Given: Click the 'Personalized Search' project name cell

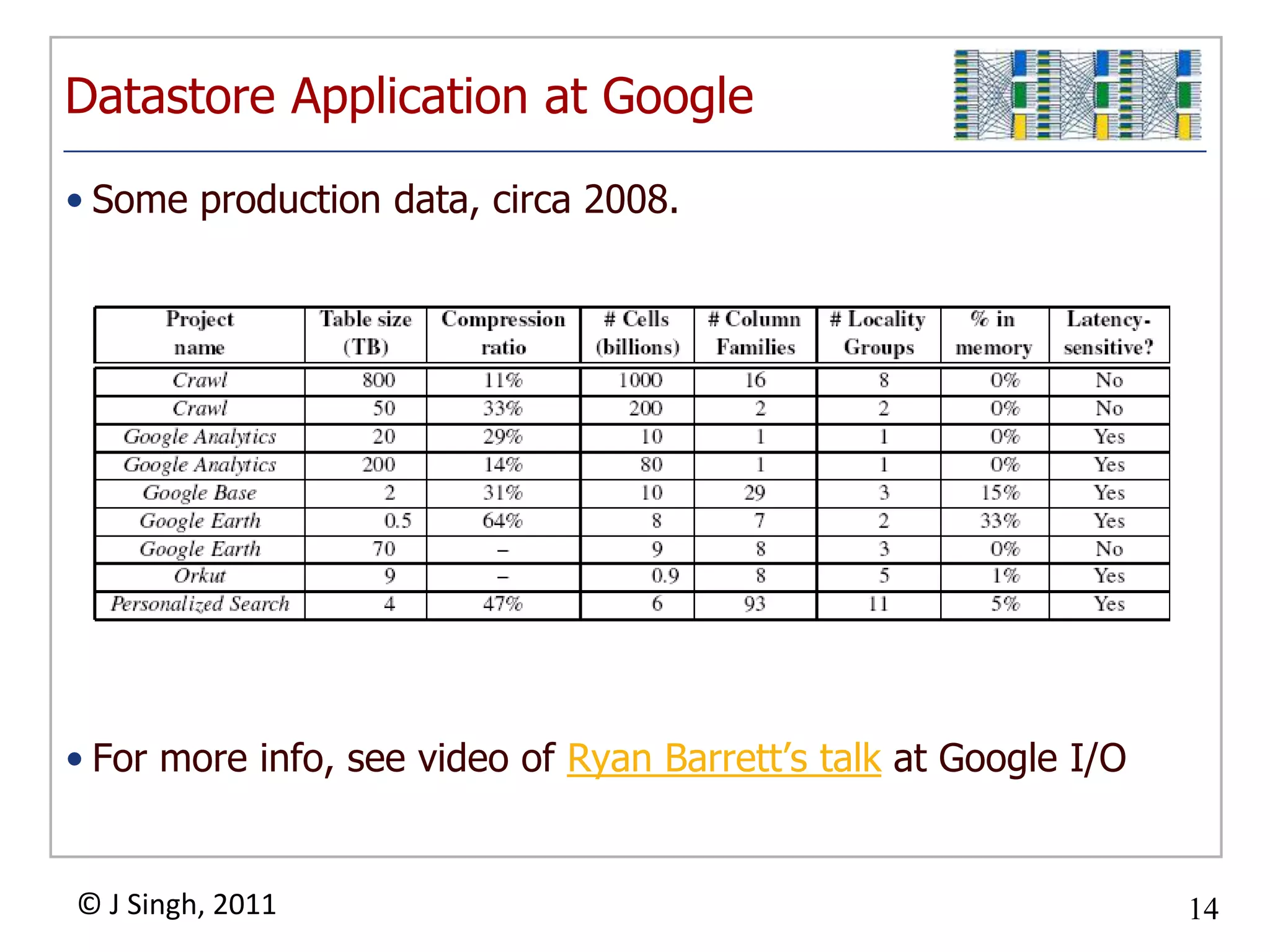Looking at the screenshot, I should tap(200, 604).
